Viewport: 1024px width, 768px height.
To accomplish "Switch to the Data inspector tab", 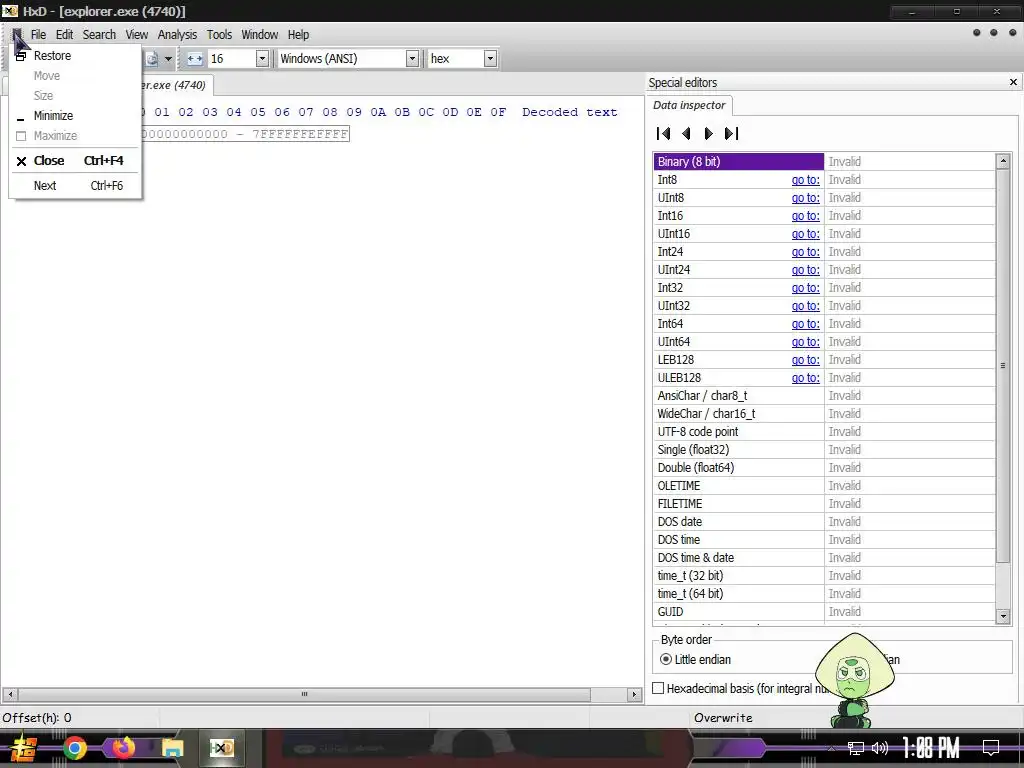I will 689,105.
